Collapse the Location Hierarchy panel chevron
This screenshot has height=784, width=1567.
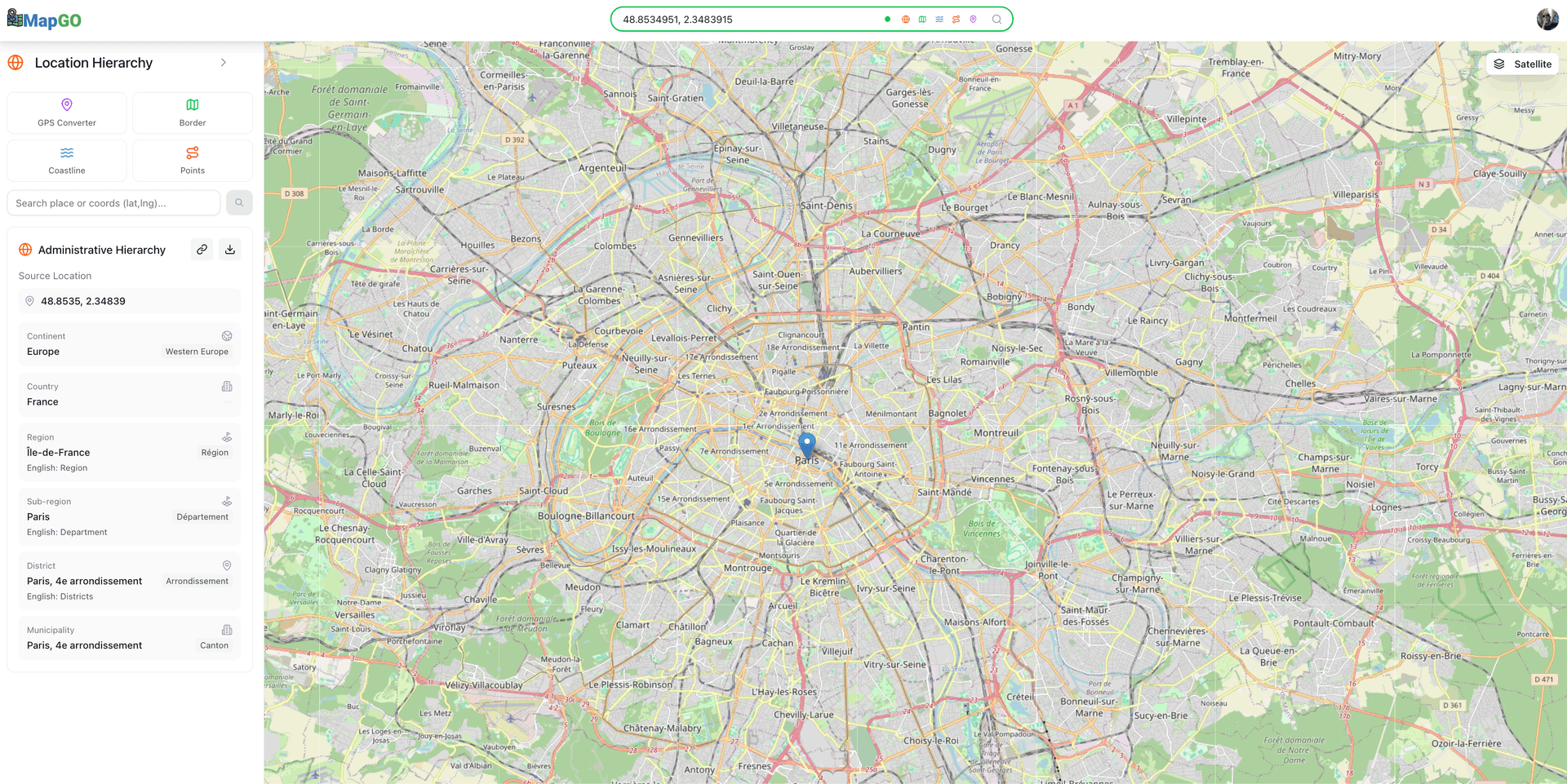coord(224,63)
